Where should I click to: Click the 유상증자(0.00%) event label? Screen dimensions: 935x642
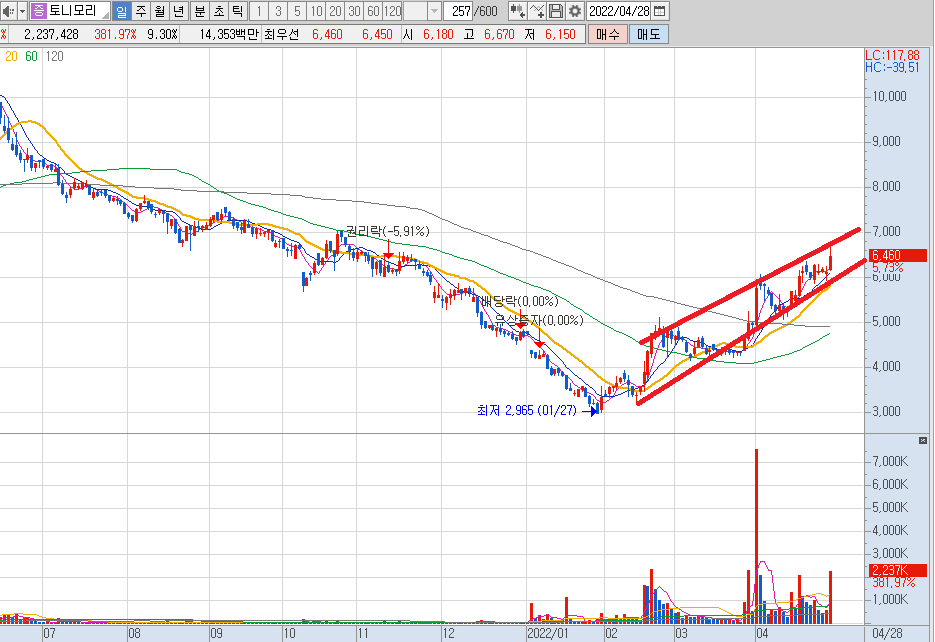point(538,320)
